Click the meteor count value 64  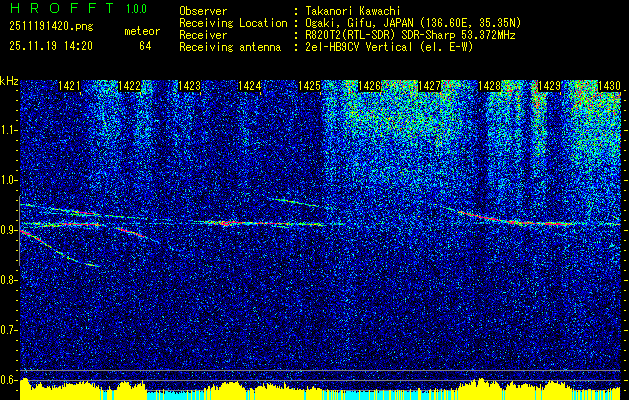[145, 46]
